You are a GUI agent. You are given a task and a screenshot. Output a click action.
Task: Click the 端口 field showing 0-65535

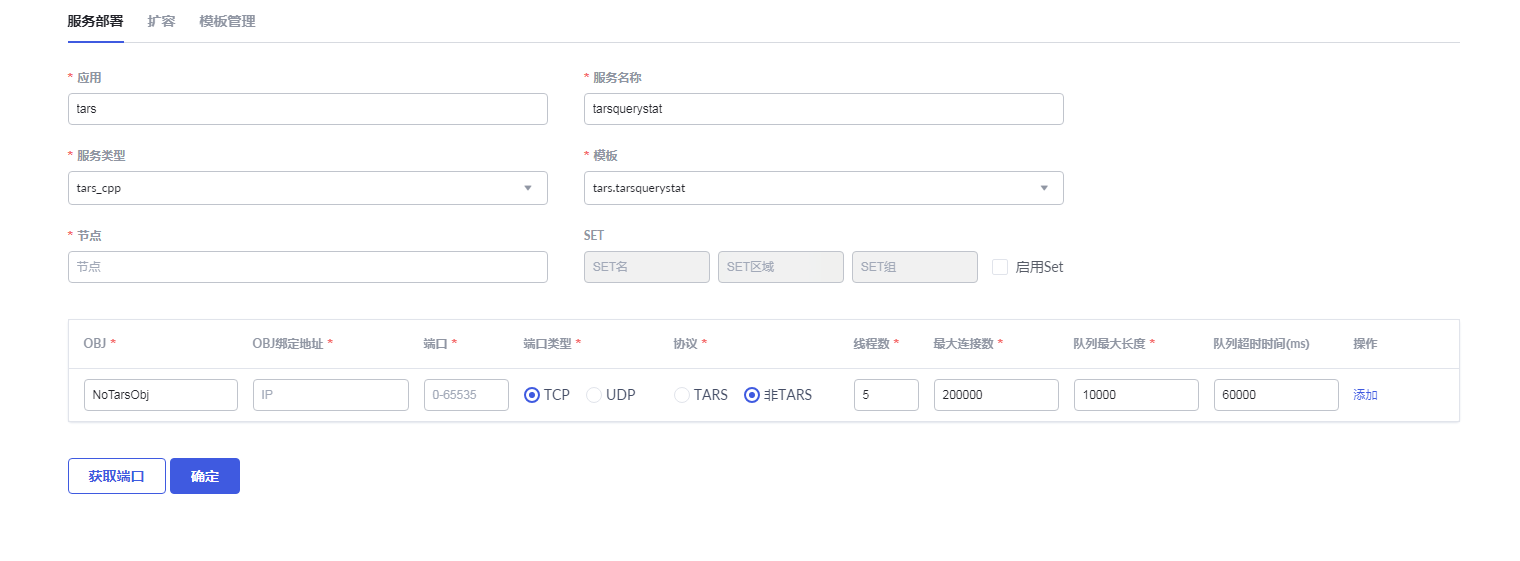click(466, 395)
